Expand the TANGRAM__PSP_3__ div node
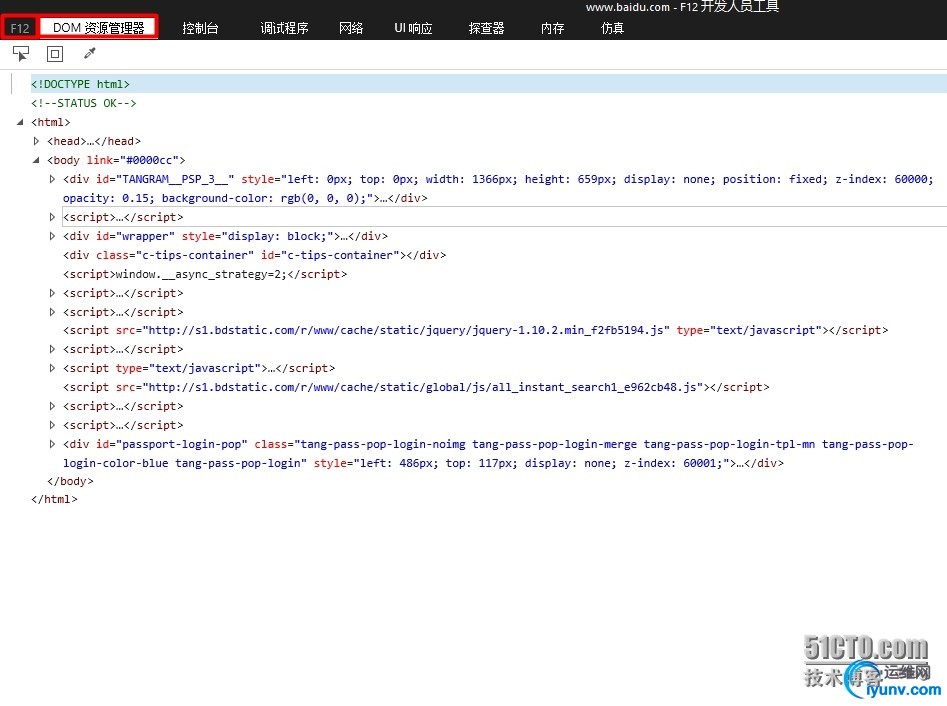The height and width of the screenshot is (706, 947). click(52, 179)
